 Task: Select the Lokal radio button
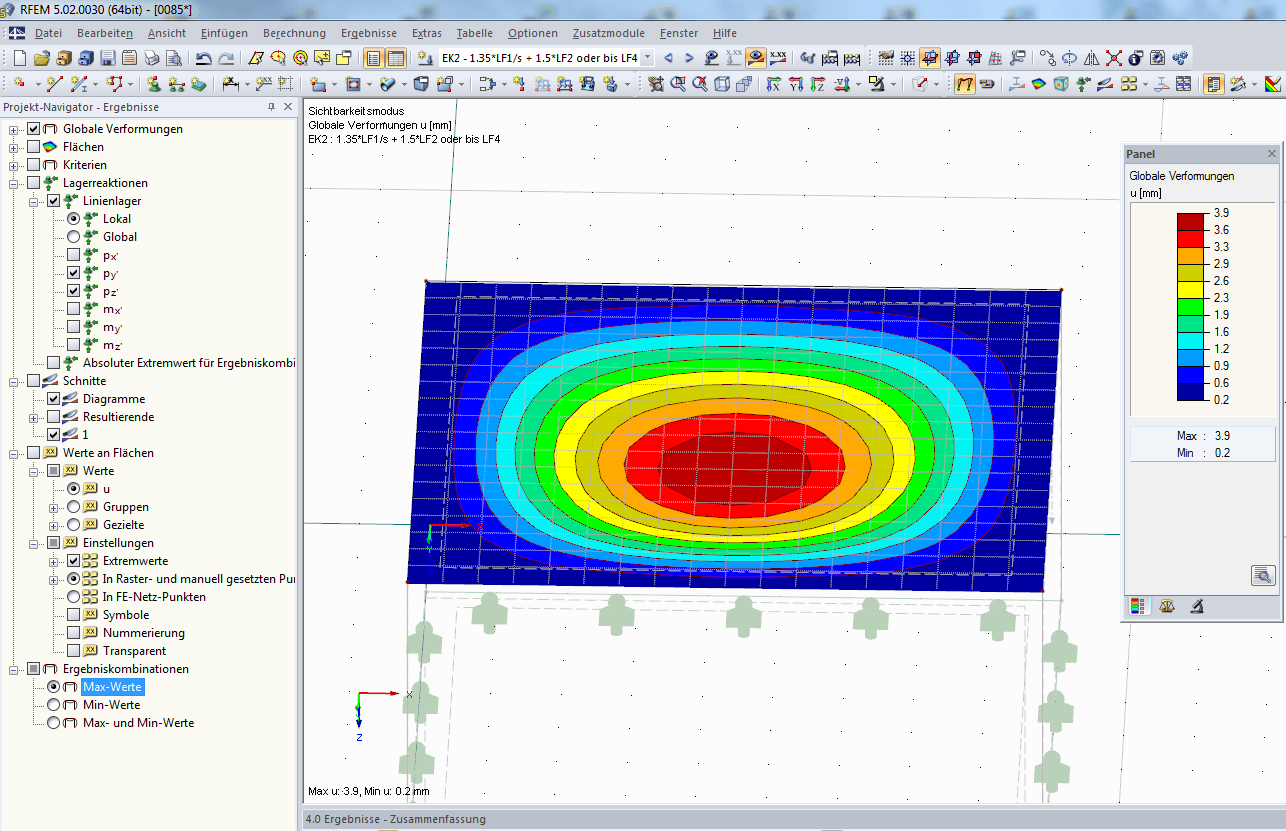tap(74, 219)
